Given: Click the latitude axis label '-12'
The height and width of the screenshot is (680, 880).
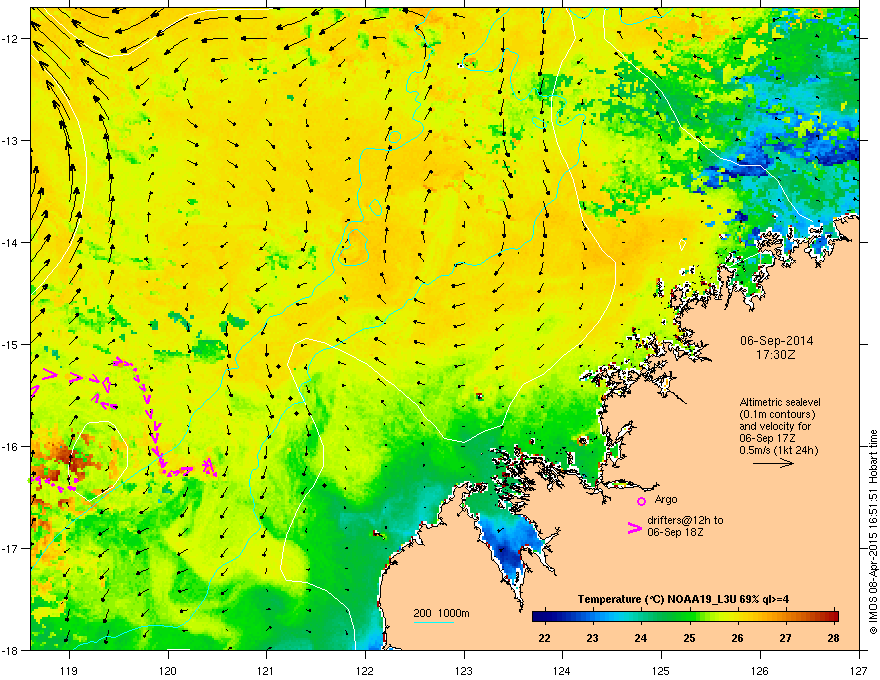Looking at the screenshot, I should pos(11,39).
